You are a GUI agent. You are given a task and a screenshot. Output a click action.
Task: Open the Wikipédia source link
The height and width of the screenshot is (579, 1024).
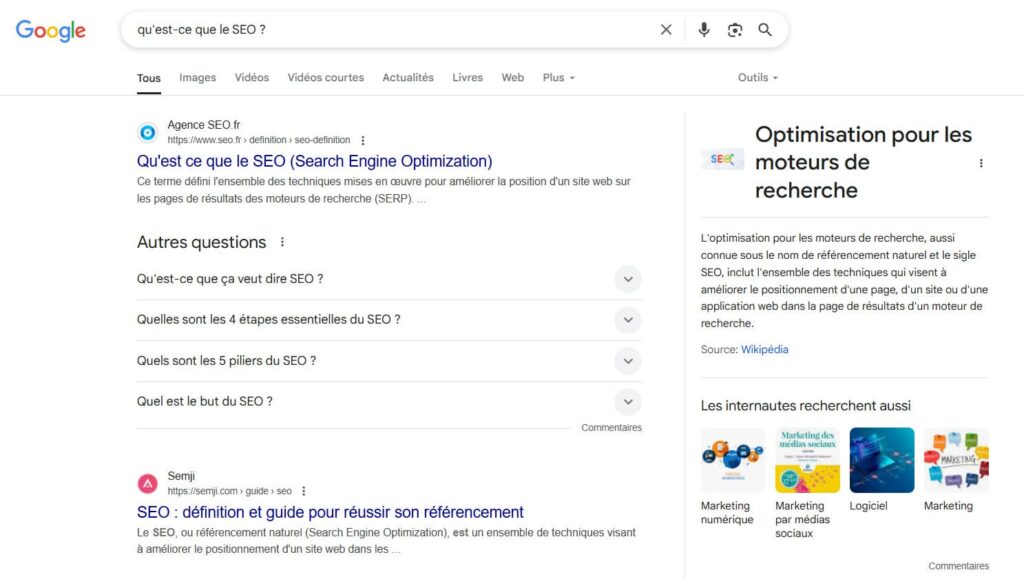coord(765,350)
